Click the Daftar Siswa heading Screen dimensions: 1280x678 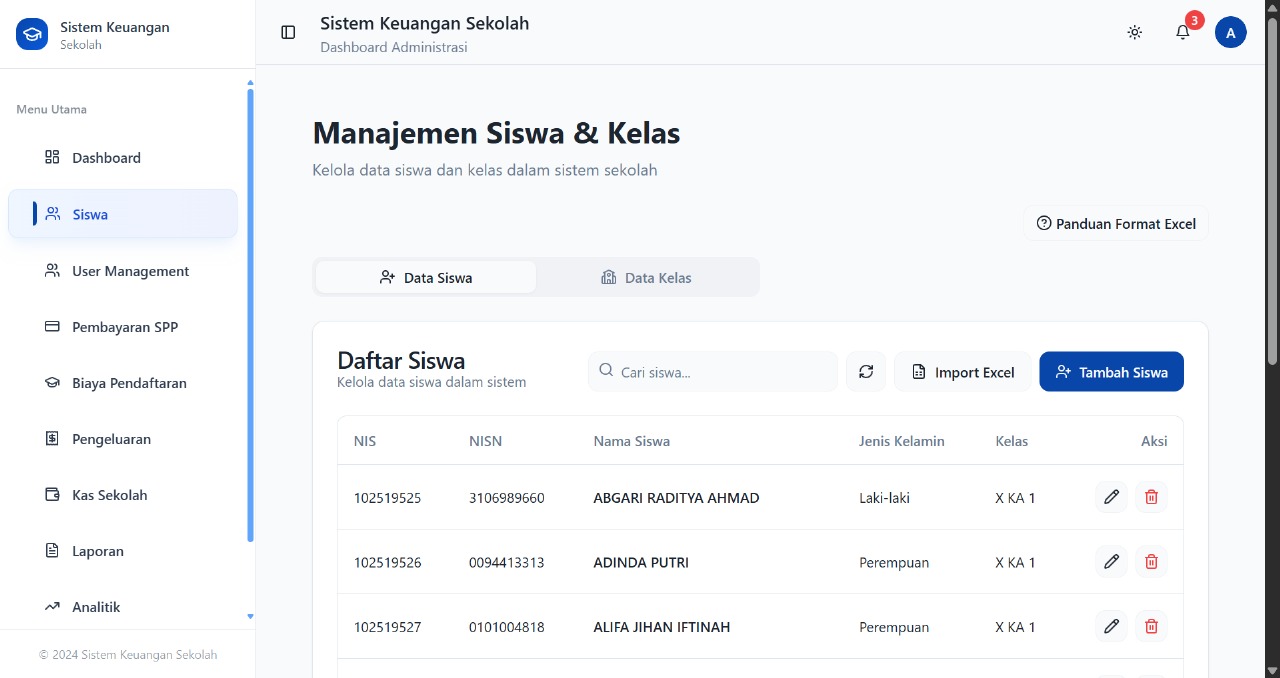pos(401,361)
